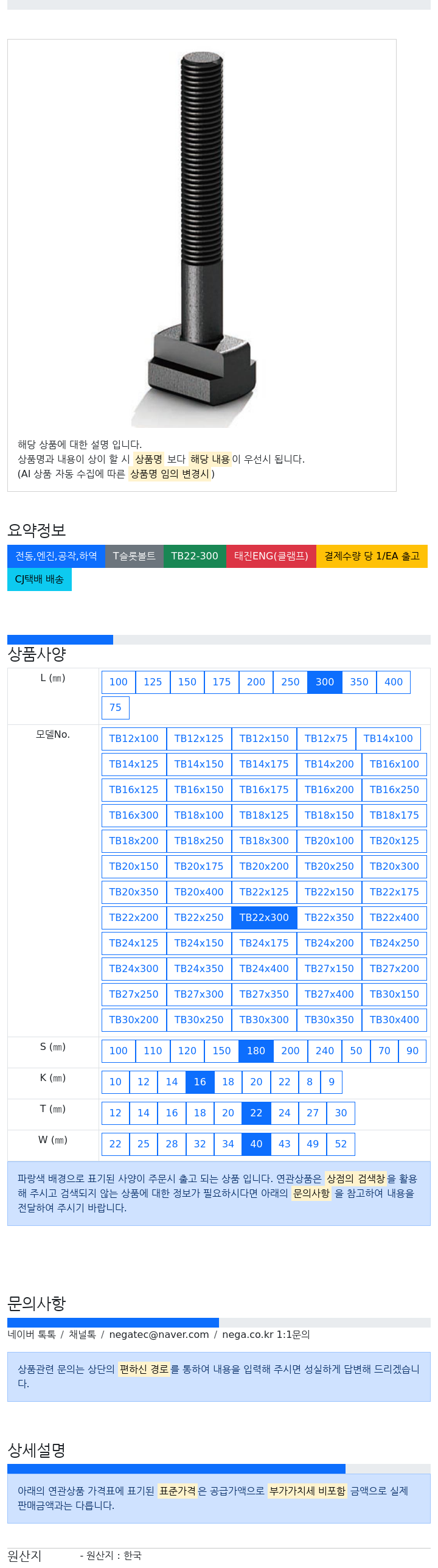Select model TB30x400
This screenshot has width=438, height=1568.
pyautogui.click(x=394, y=1020)
